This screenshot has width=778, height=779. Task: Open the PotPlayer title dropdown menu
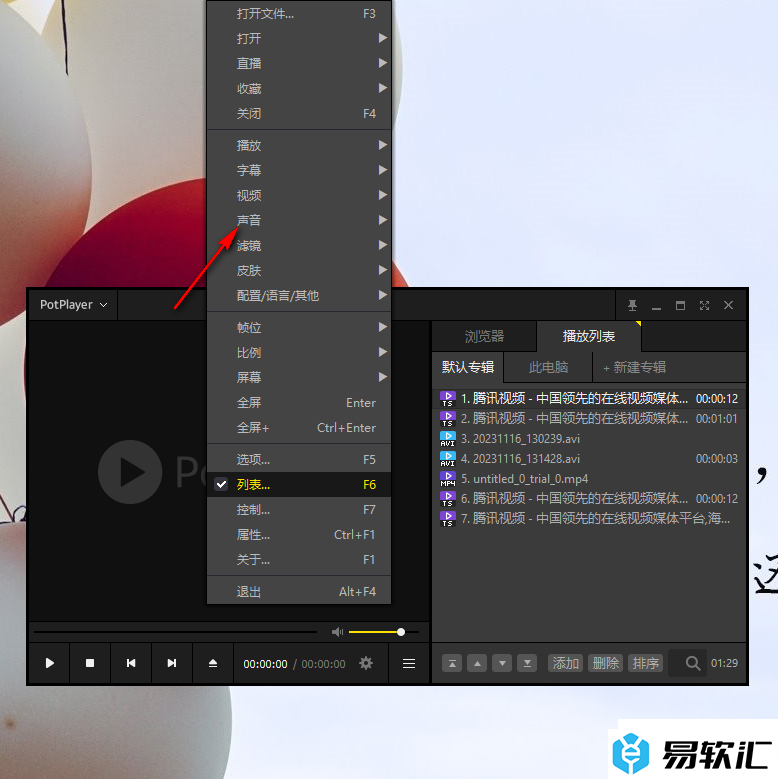pyautogui.click(x=74, y=305)
